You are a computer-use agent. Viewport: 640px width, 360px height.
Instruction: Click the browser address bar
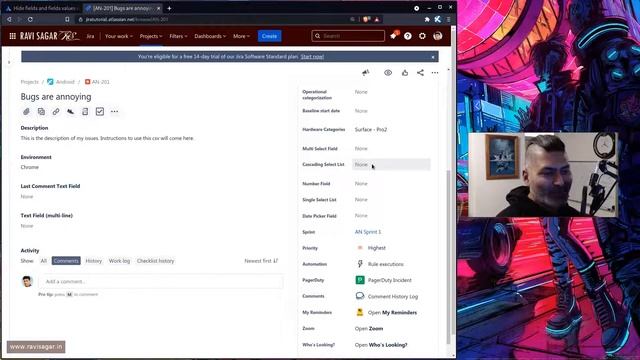tap(212, 19)
